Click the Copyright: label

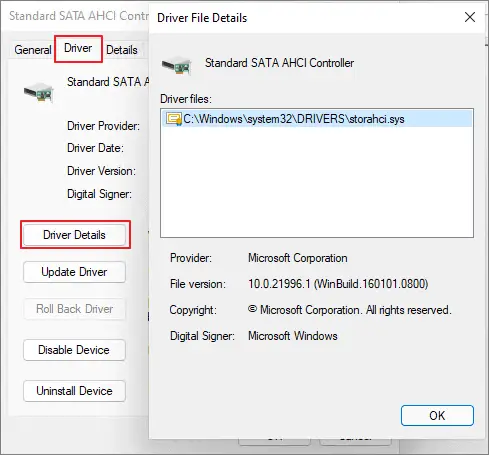(x=193, y=310)
